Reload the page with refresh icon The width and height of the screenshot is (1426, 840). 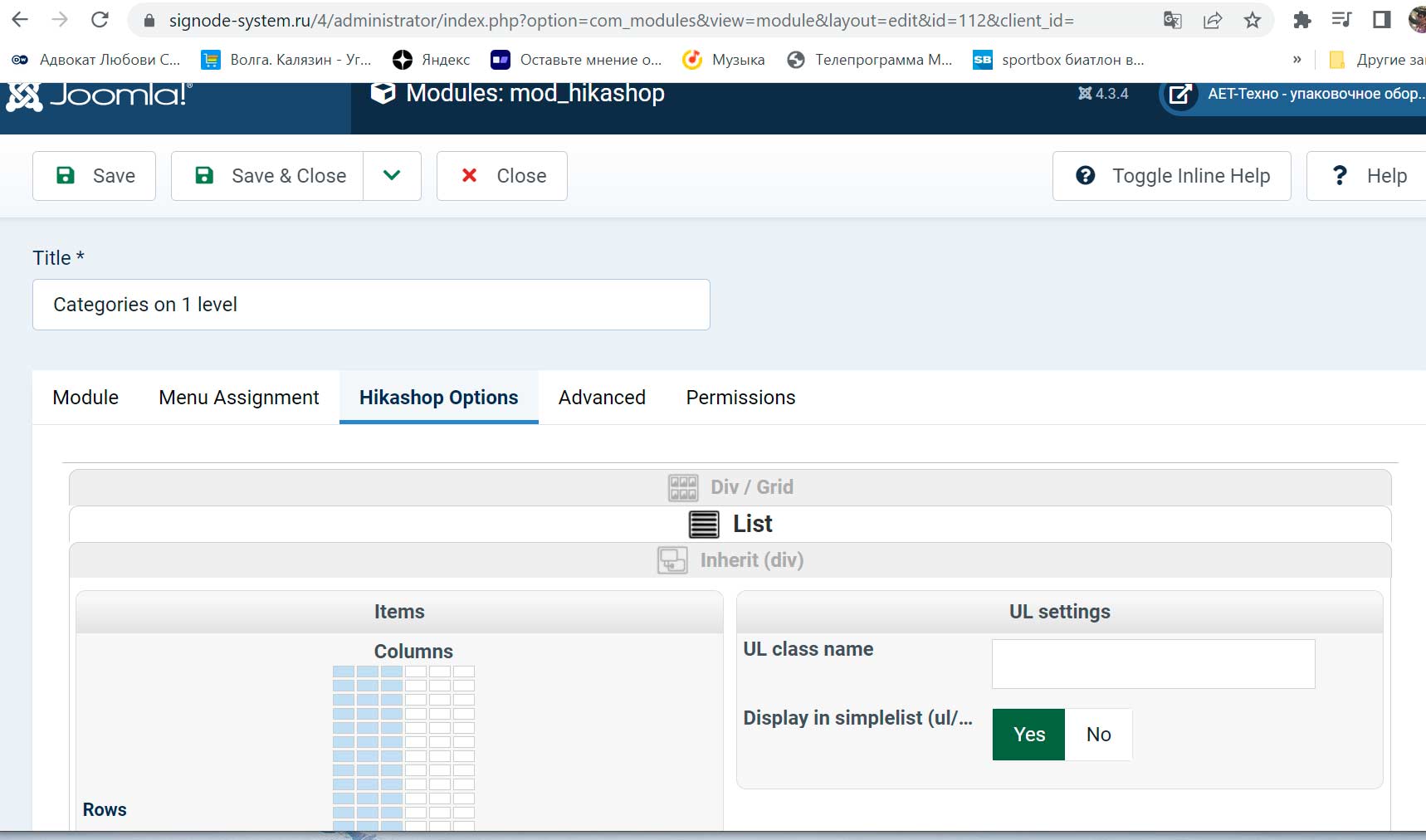pos(100,20)
